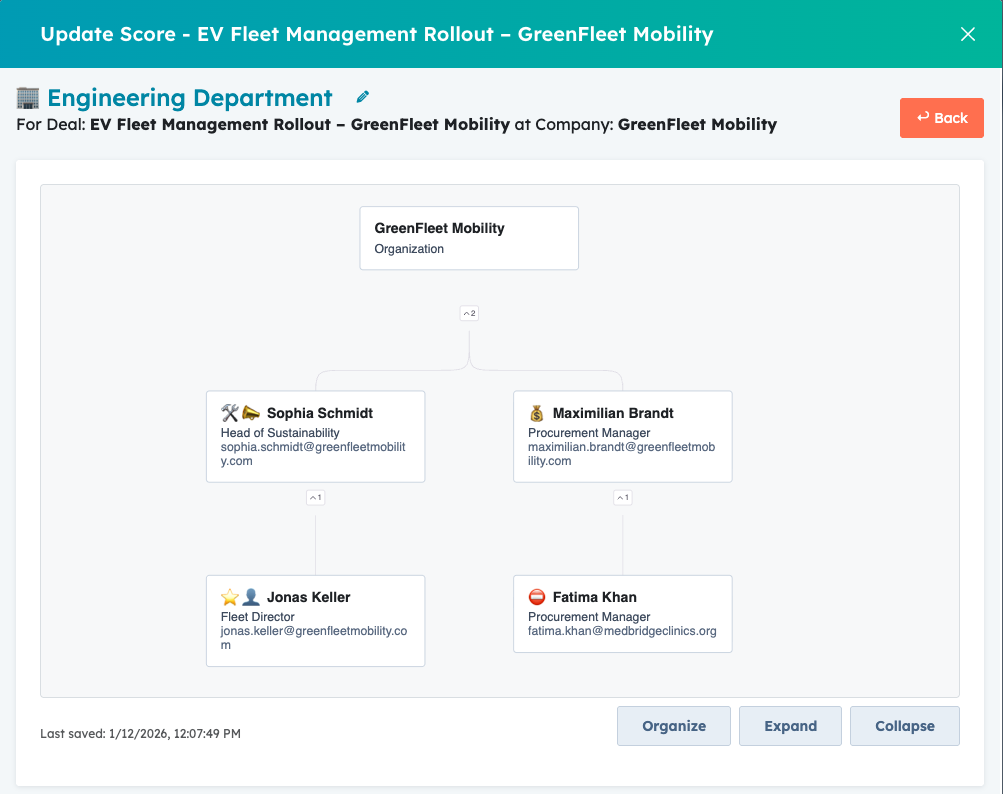Select the money bag icon on Maximilian Brandt's card
1003x794 pixels.
(x=537, y=412)
